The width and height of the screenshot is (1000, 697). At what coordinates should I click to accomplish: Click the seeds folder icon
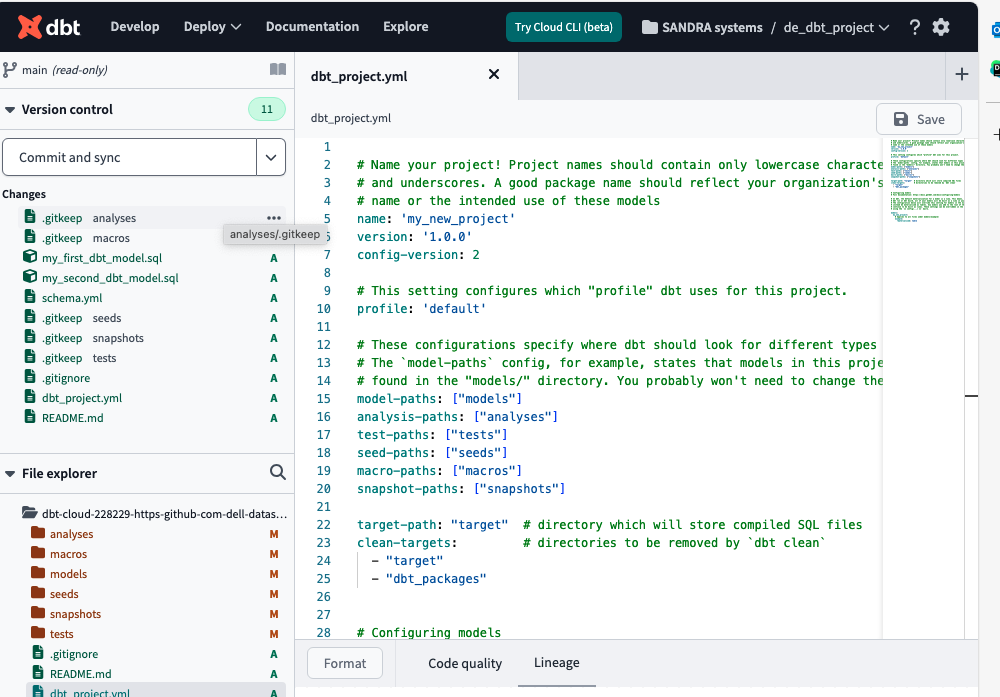(38, 592)
